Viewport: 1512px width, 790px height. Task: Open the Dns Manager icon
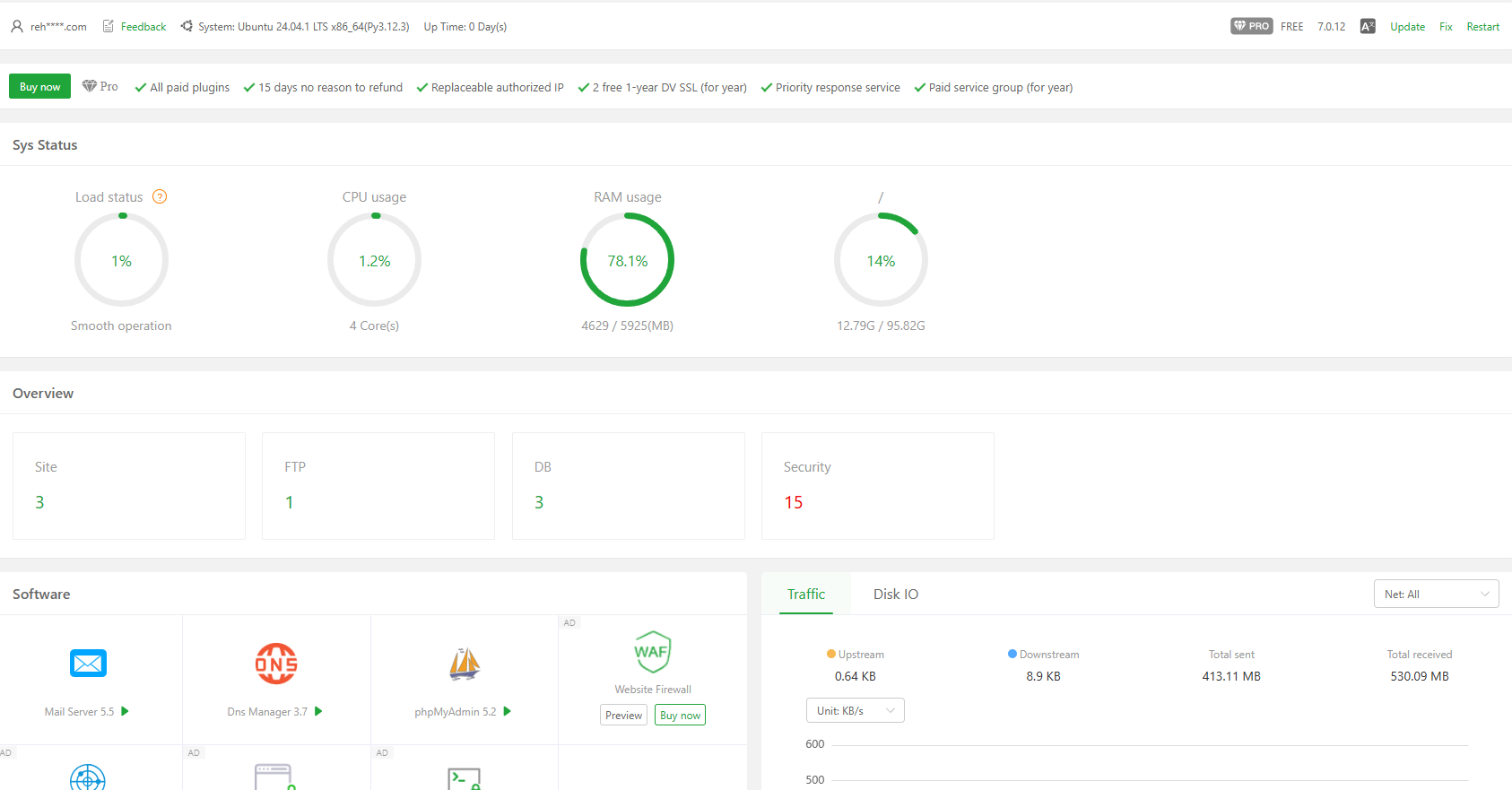[276, 664]
